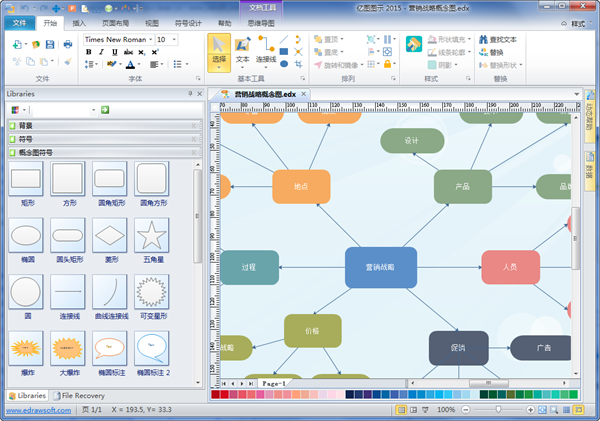
Task: Select the 选择 pointer tool
Action: click(219, 52)
